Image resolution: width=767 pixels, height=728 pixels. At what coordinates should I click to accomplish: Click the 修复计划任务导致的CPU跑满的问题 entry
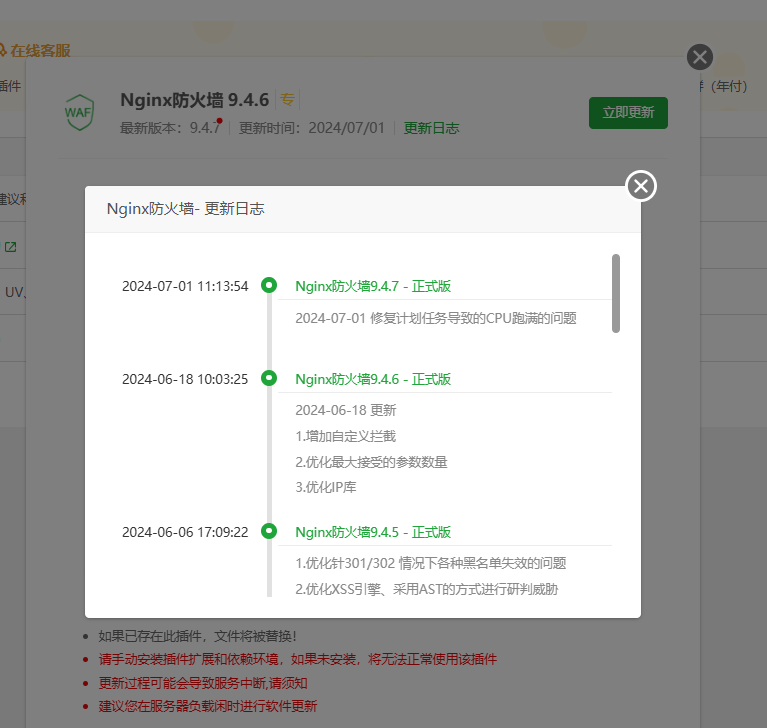click(x=436, y=318)
